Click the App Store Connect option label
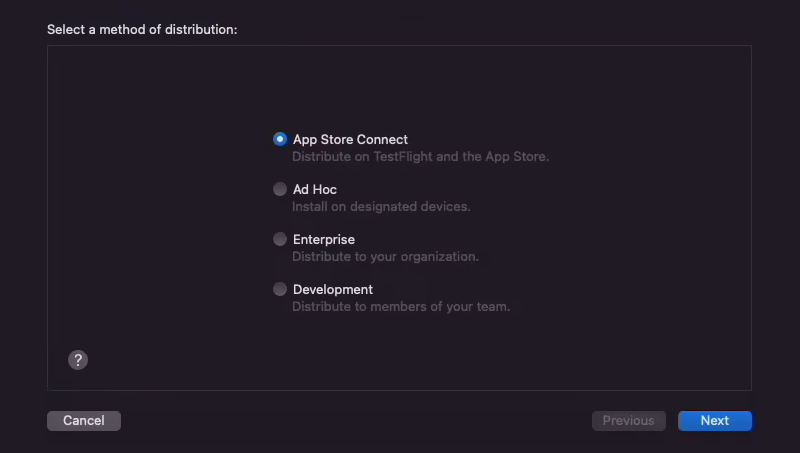This screenshot has height=453, width=800. point(350,140)
